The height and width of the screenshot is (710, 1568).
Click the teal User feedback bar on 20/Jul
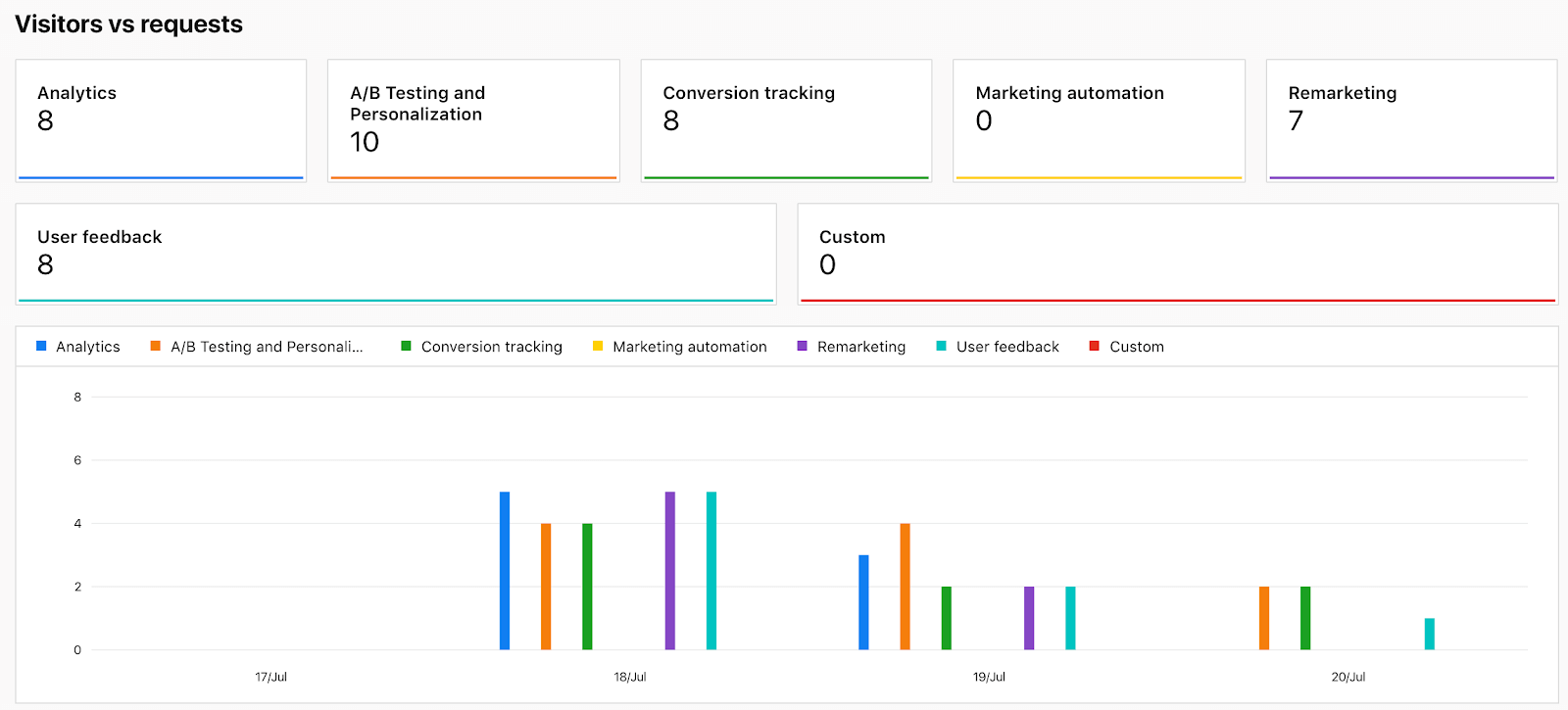pos(1430,634)
